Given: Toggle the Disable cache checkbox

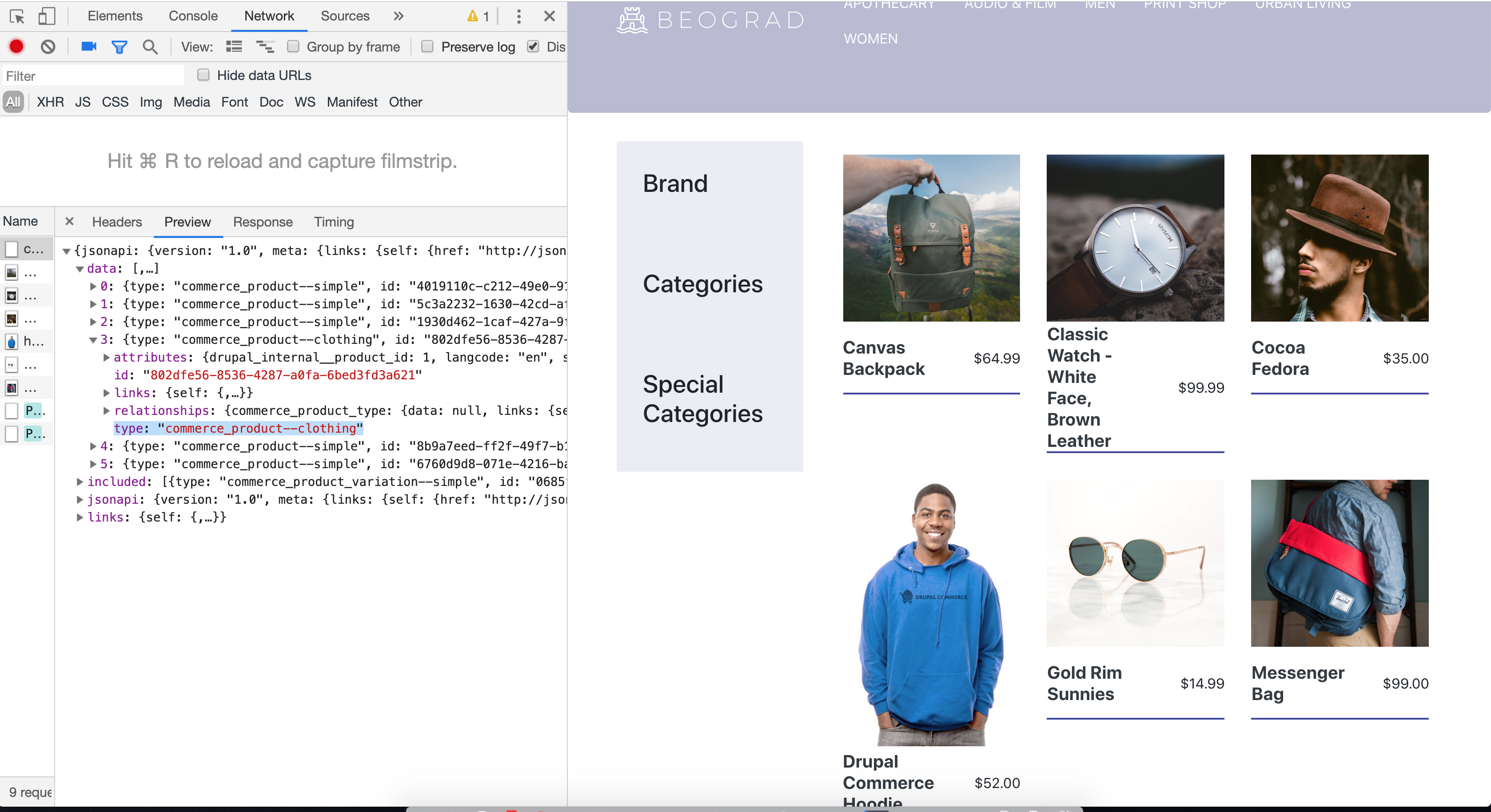Looking at the screenshot, I should (533, 46).
